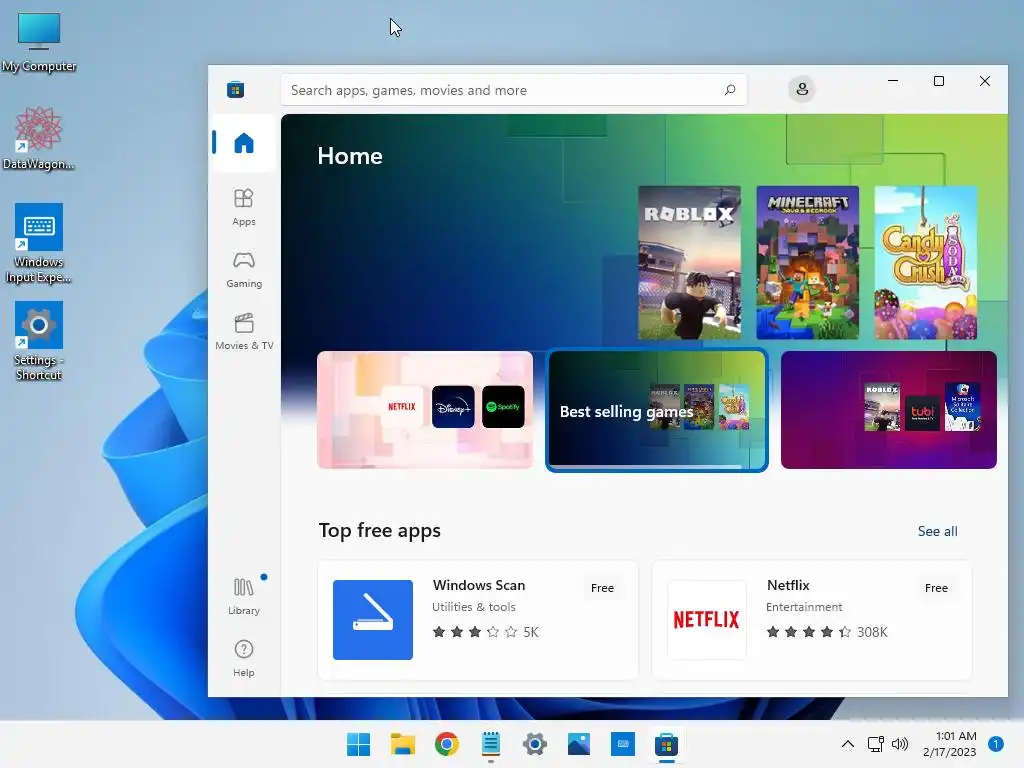
Task: Open Settings gear on taskbar
Action: [534, 744]
